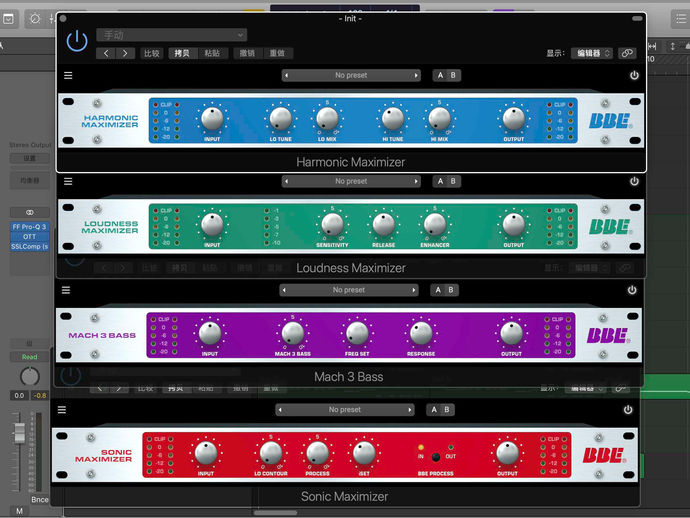The height and width of the screenshot is (518, 690).
Task: Toggle Loudness Maximizer power icon
Action: (634, 181)
